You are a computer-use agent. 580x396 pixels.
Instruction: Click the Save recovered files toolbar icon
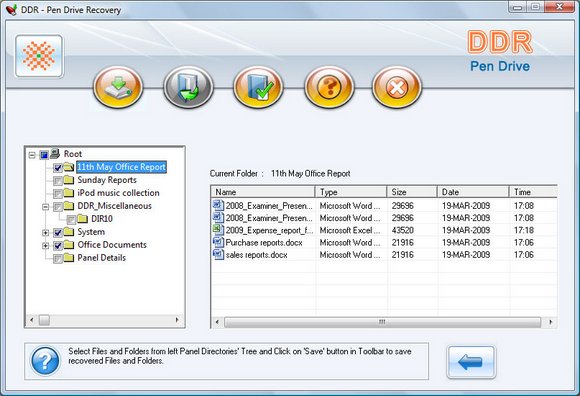point(188,87)
